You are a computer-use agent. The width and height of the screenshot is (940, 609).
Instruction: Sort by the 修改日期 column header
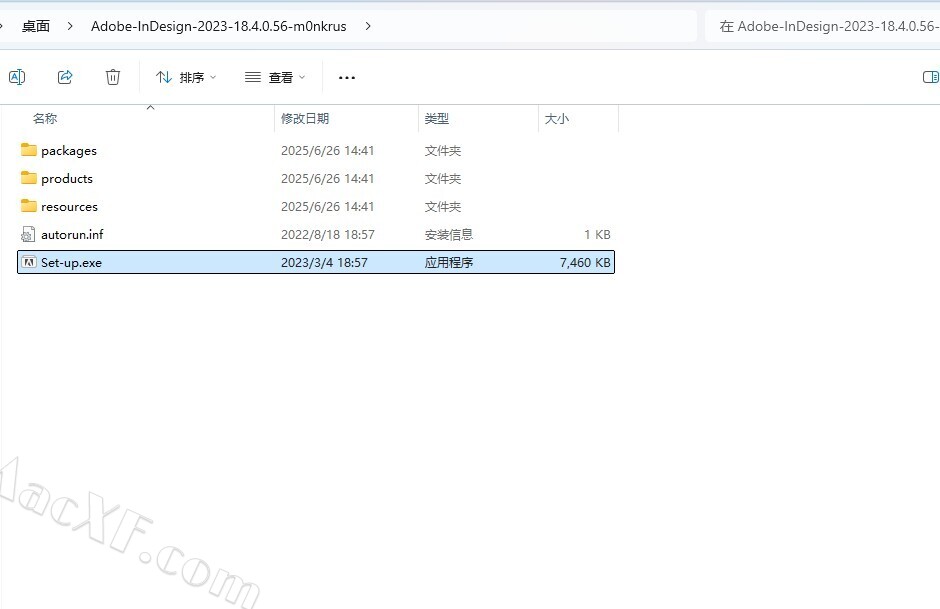tap(305, 119)
